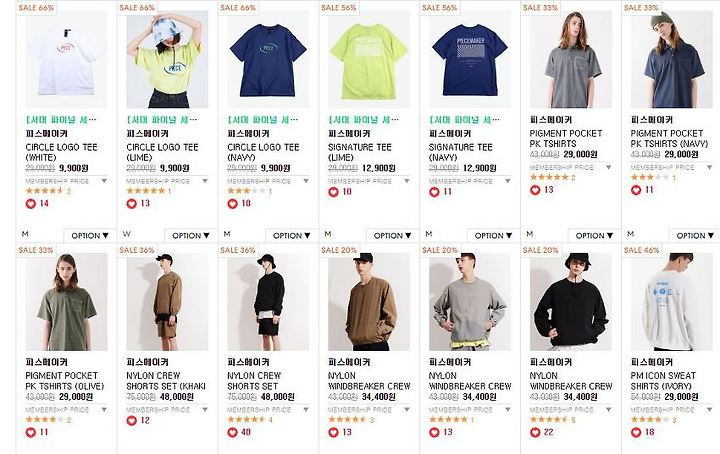The width and height of the screenshot is (720, 454).
Task: Click heart on Pigment Pocket PK Tshirts navy
Action: [636, 190]
